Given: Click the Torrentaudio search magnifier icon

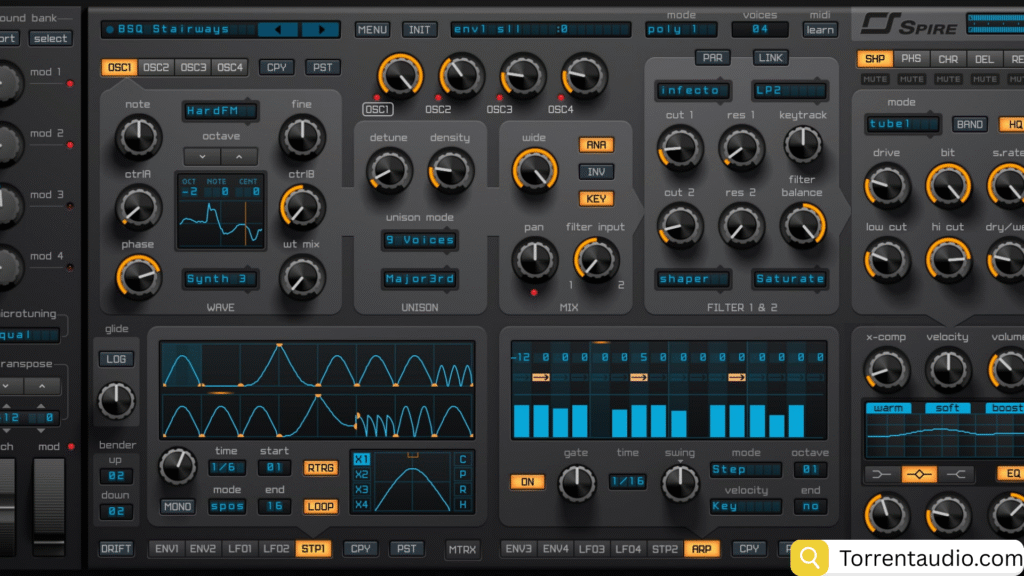Looking at the screenshot, I should point(810,557).
